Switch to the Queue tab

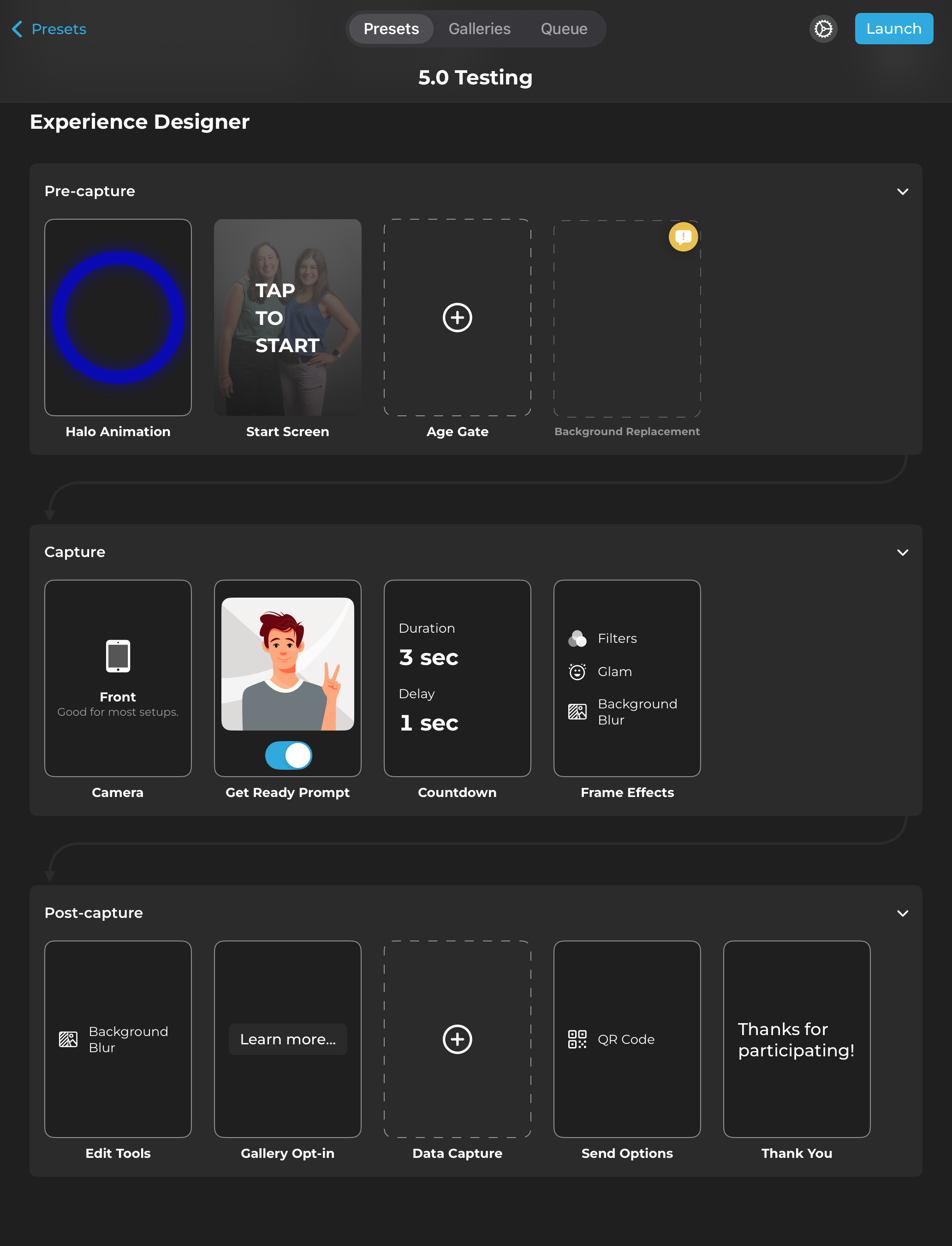[x=563, y=29]
